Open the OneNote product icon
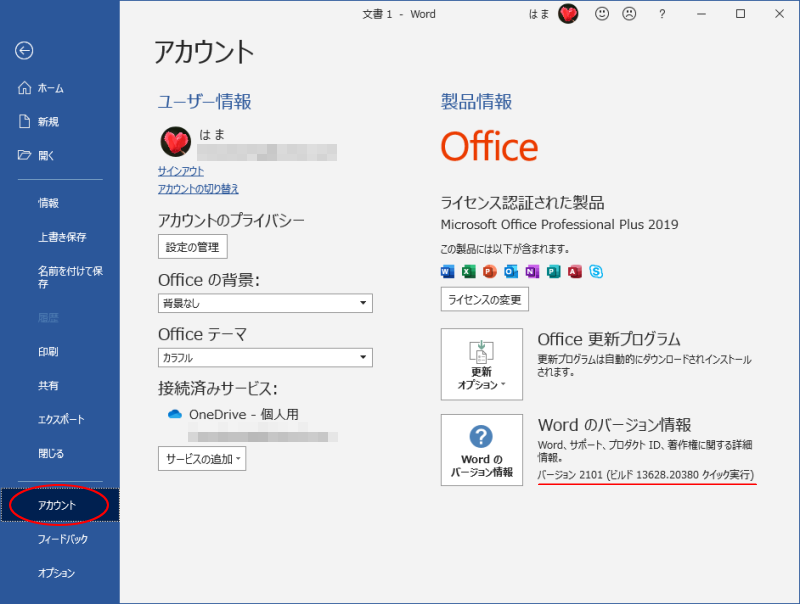This screenshot has height=604, width=800. coord(531,271)
